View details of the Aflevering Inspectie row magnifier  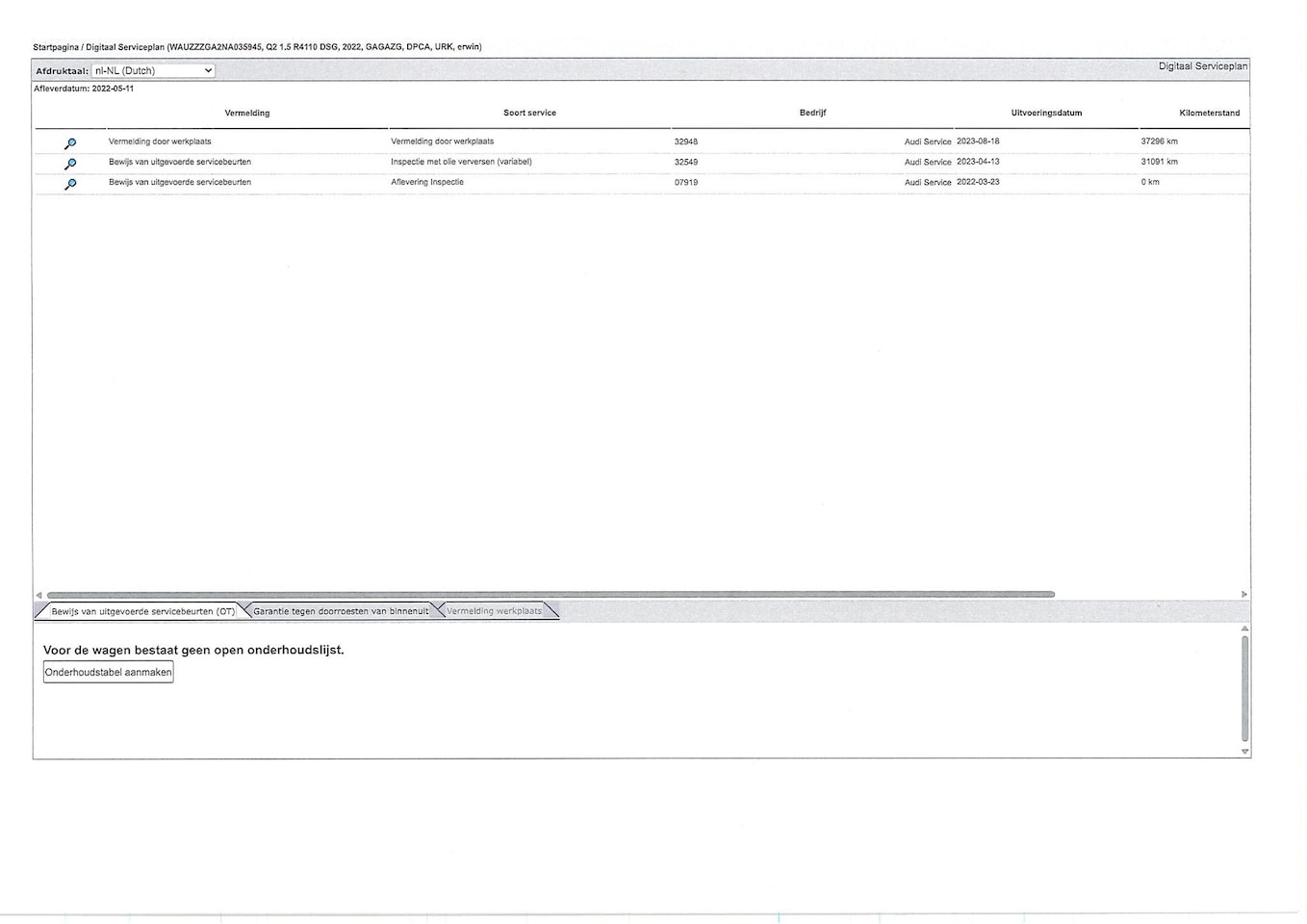click(70, 184)
